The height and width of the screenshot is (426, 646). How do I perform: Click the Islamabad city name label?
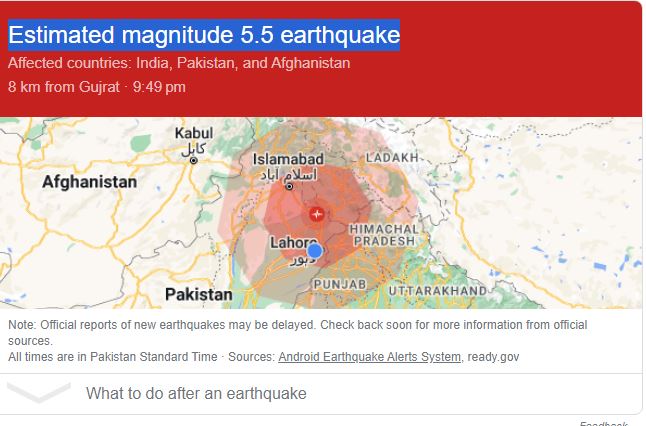[x=288, y=159]
